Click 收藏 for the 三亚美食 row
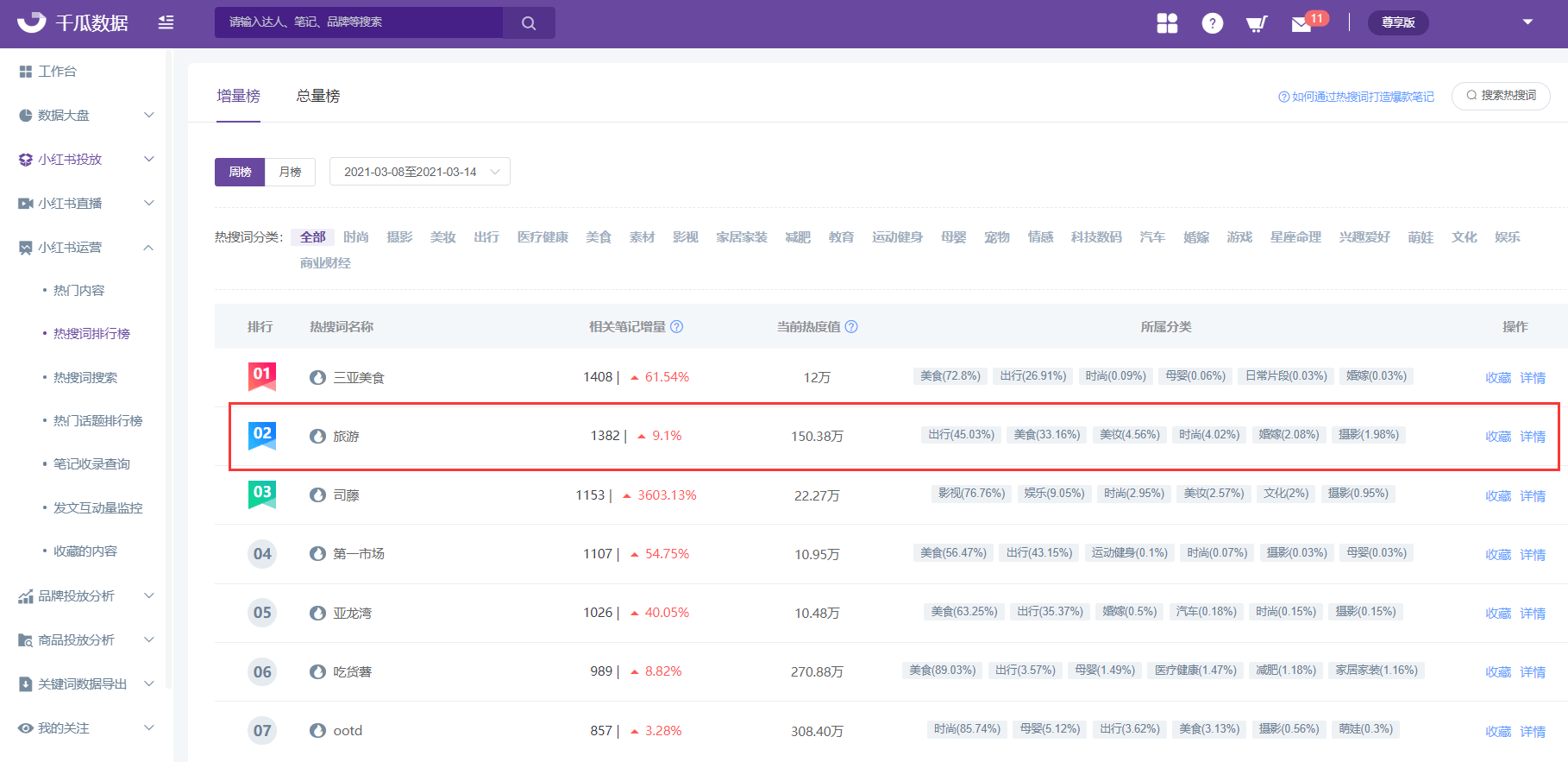Viewport: 1568px width, 762px height. [x=1498, y=378]
